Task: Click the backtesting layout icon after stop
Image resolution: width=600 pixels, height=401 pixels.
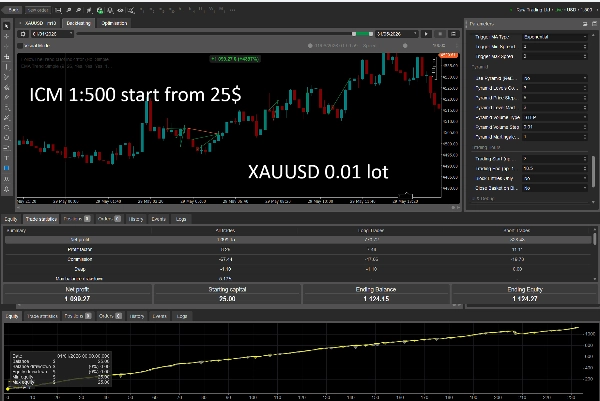Action: 453,34
